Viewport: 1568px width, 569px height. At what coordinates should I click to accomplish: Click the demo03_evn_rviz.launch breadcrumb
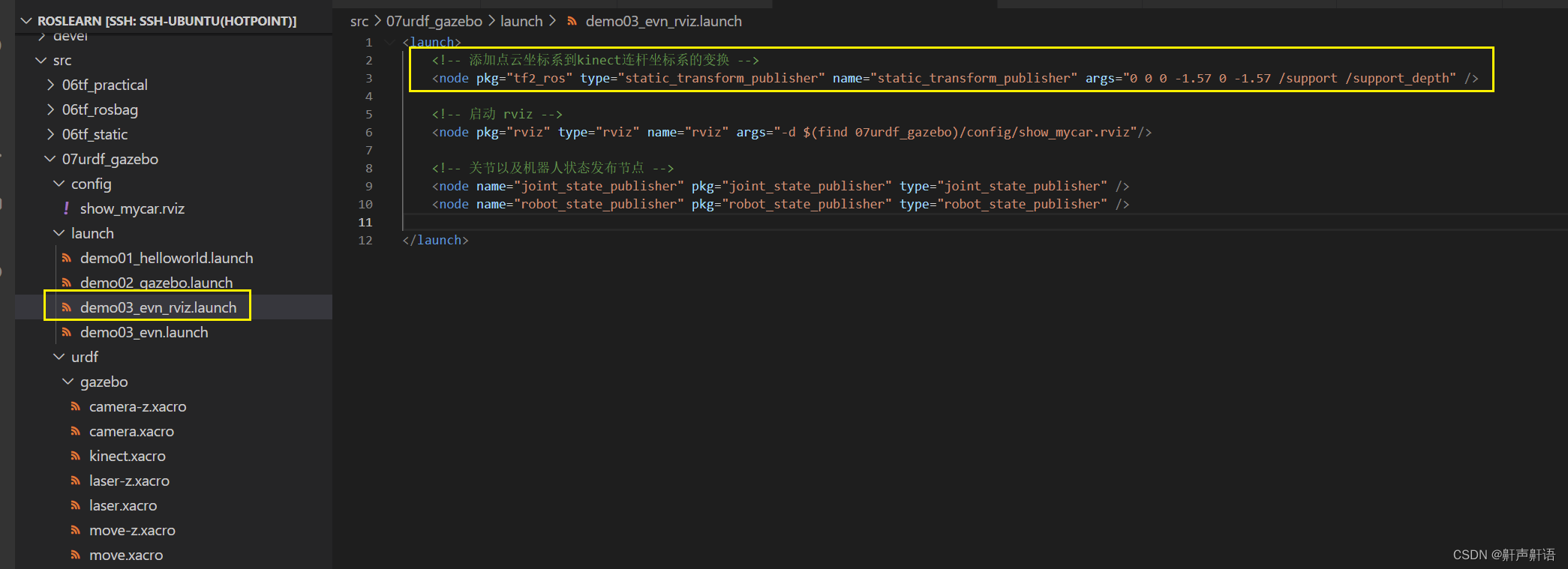pos(663,21)
